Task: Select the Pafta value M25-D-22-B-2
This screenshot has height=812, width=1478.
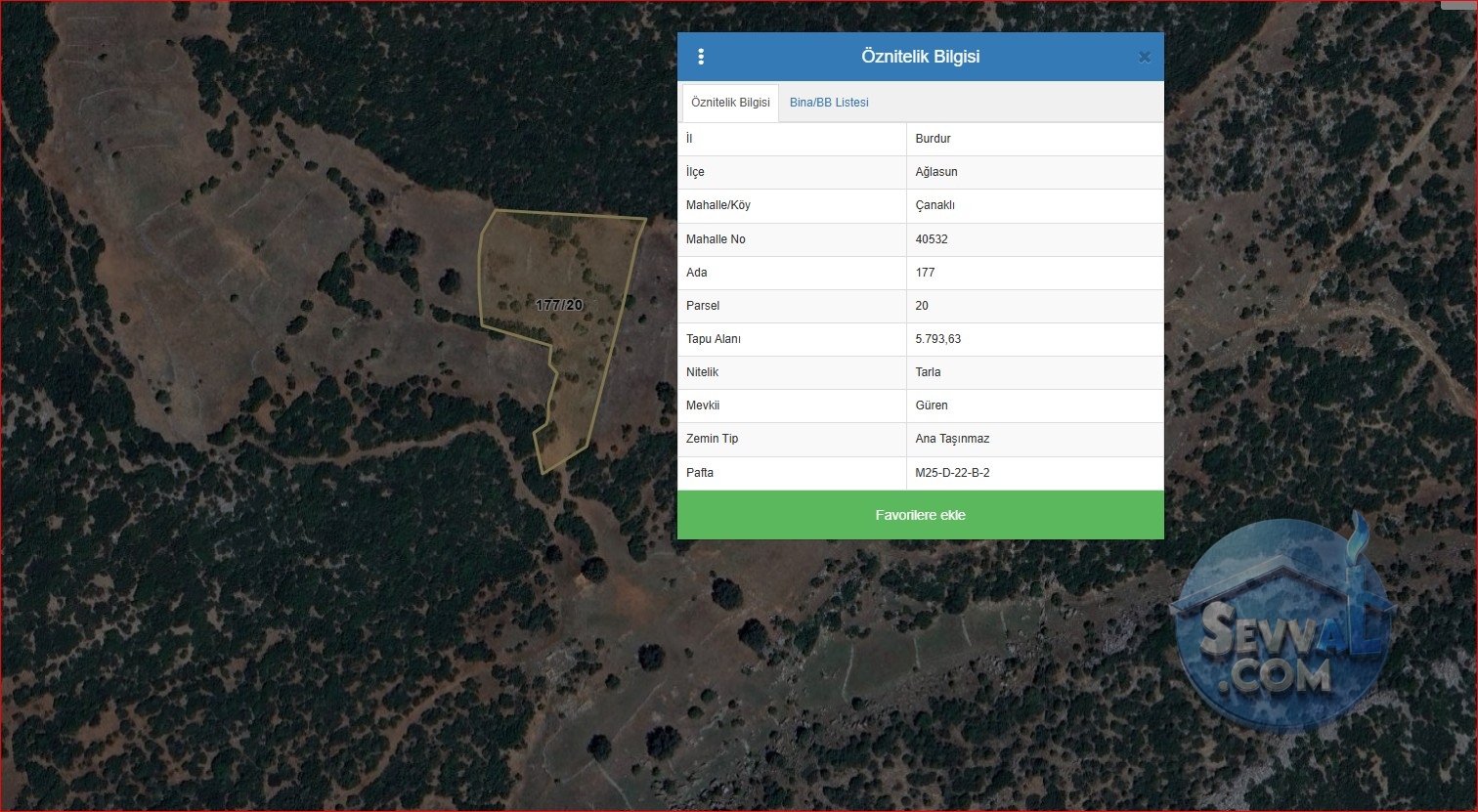Action: pyautogui.click(x=952, y=473)
